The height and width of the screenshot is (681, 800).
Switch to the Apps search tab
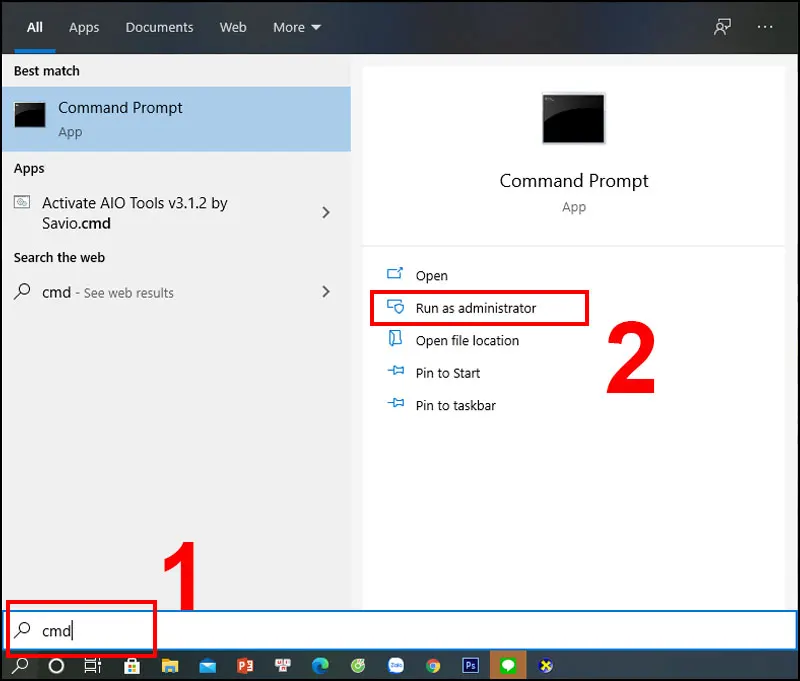[83, 27]
